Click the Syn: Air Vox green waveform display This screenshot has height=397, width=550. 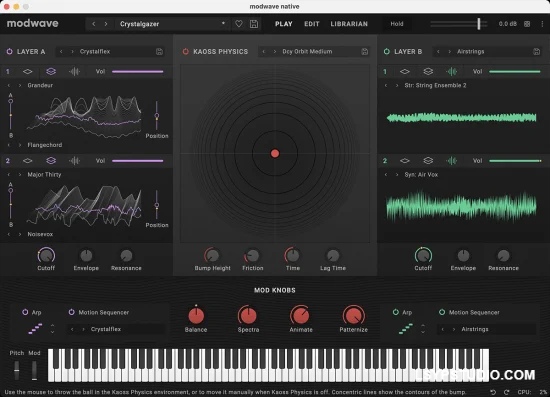[x=461, y=207]
